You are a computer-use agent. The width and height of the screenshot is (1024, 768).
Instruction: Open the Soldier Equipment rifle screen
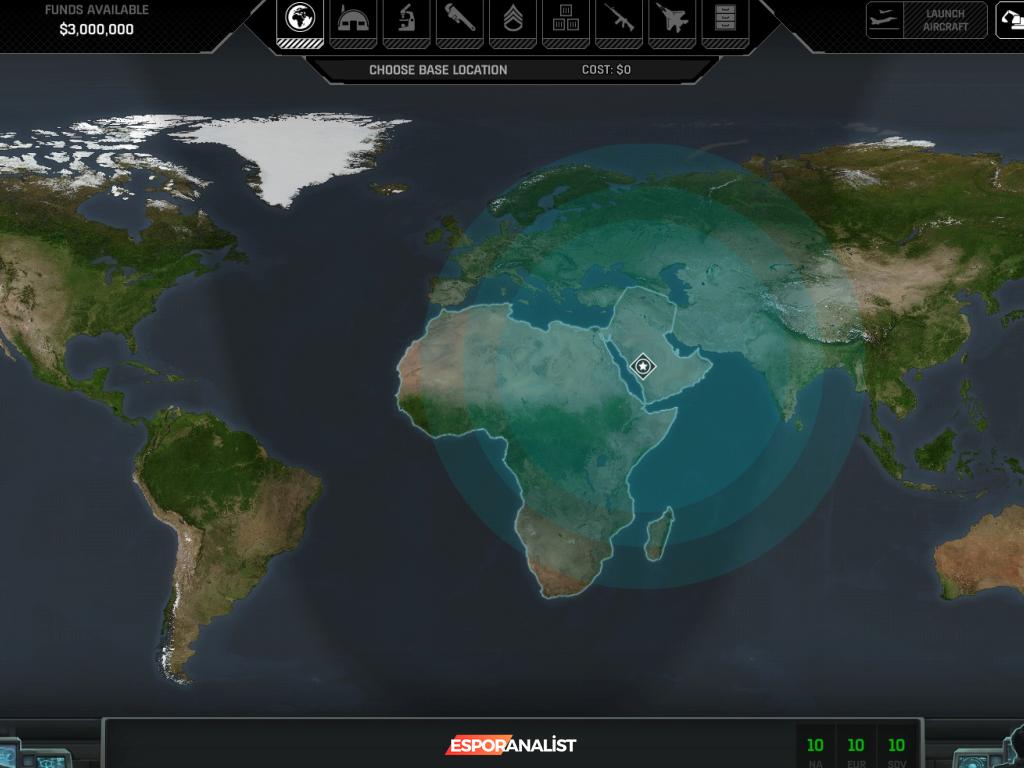(x=618, y=19)
